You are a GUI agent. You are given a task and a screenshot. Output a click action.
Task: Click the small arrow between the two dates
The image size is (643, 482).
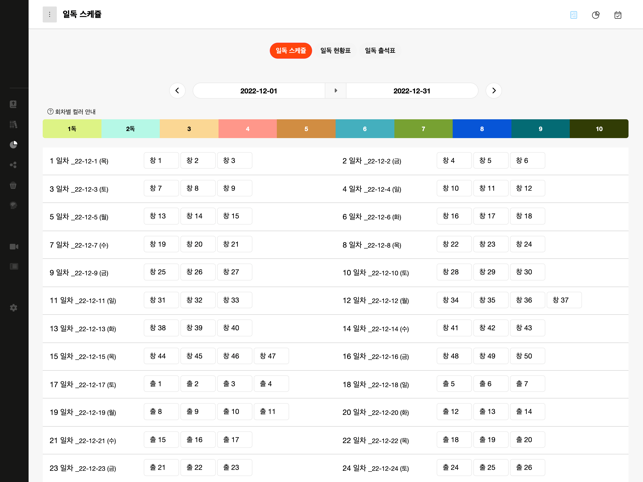[x=335, y=91]
